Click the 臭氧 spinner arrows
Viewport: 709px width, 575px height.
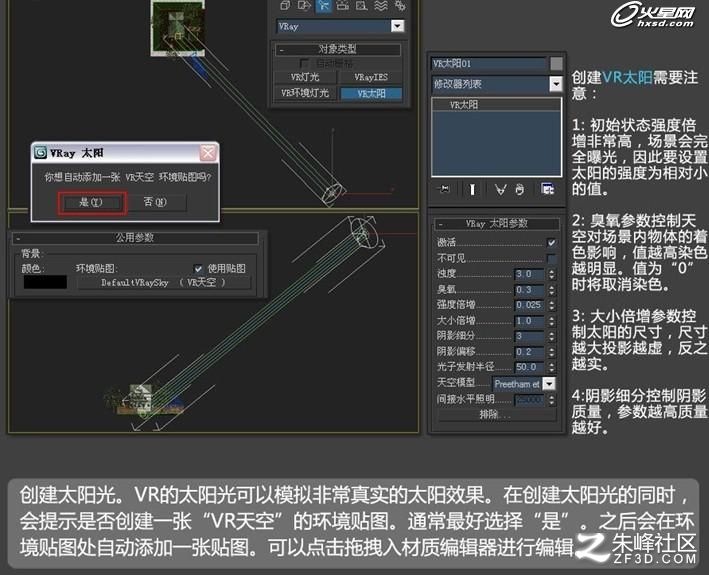click(x=552, y=289)
